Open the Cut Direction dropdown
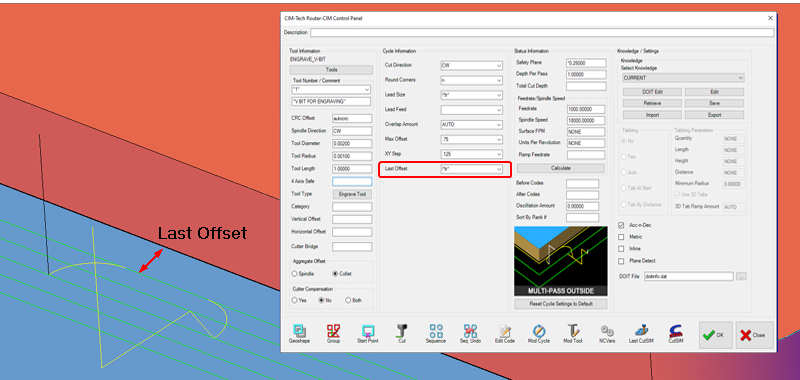The height and width of the screenshot is (380, 800). pyautogui.click(x=471, y=65)
